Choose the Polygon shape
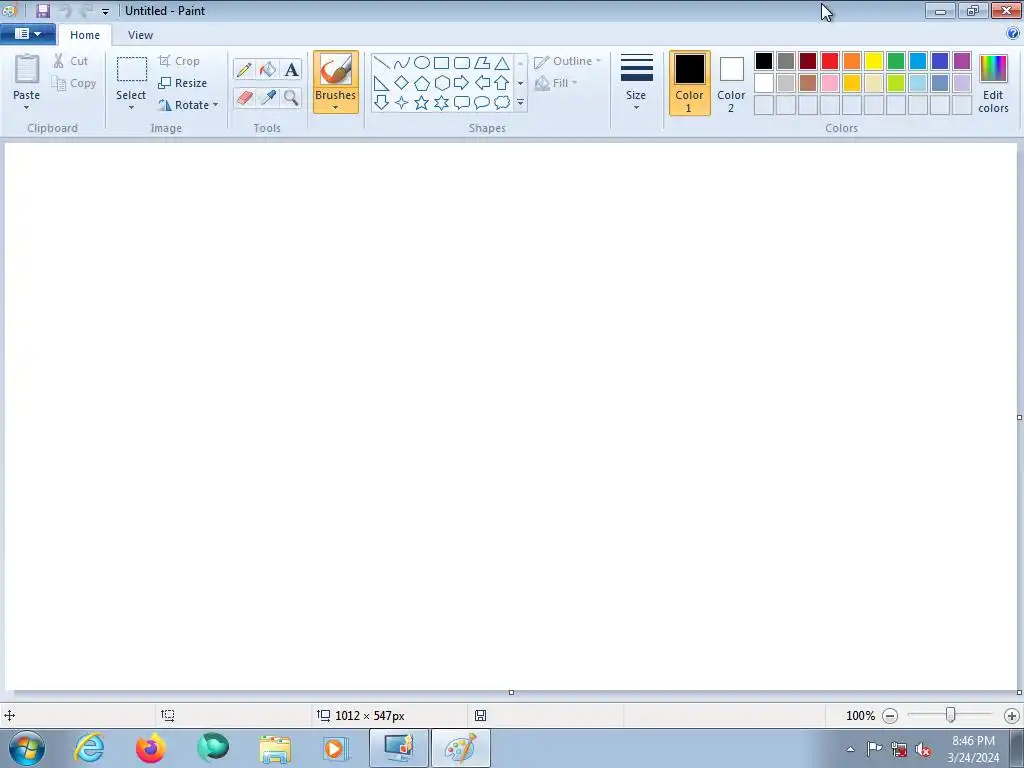Viewport: 1024px width, 768px height. pos(482,63)
